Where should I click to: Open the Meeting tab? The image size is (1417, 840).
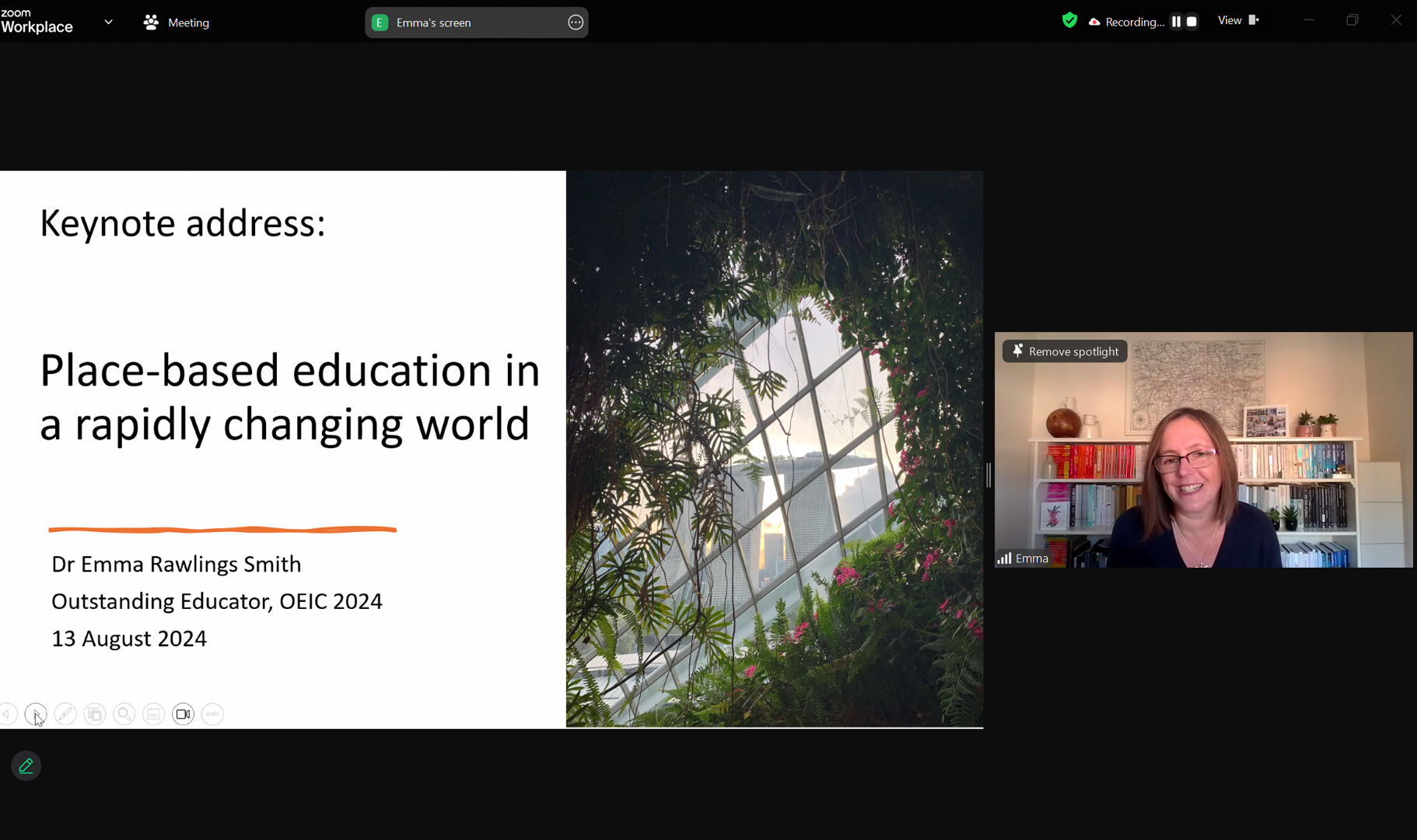pyautogui.click(x=177, y=23)
